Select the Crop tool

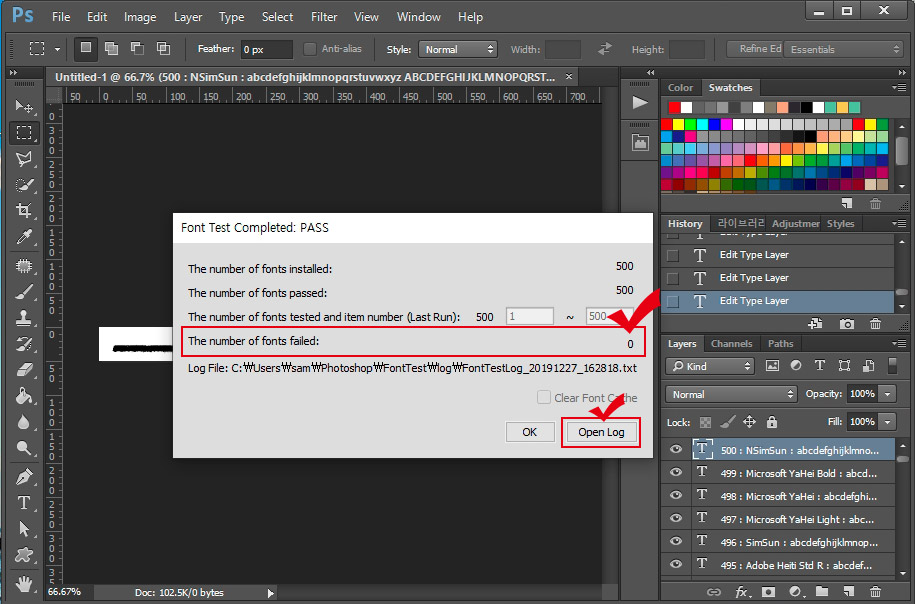click(24, 210)
